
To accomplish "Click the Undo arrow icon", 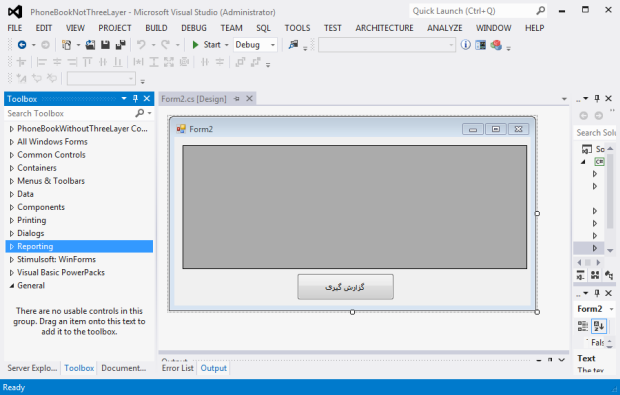I will tap(141, 45).
